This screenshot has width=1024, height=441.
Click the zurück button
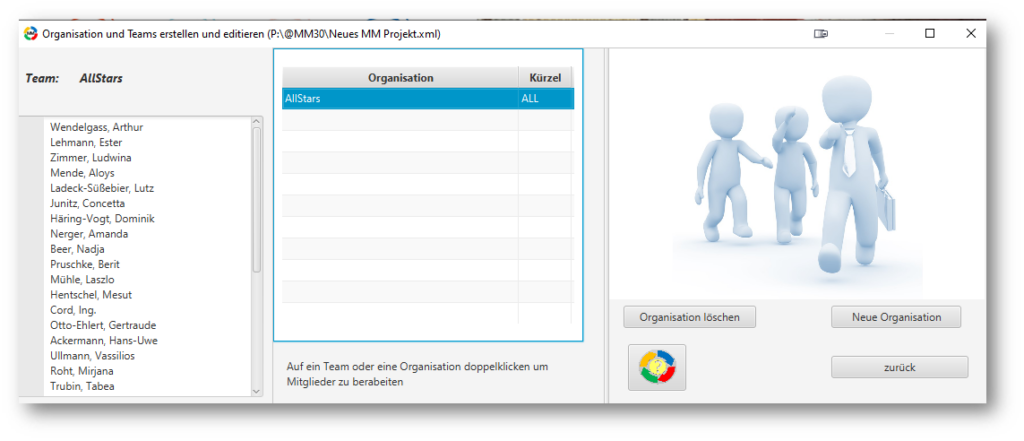(x=899, y=367)
